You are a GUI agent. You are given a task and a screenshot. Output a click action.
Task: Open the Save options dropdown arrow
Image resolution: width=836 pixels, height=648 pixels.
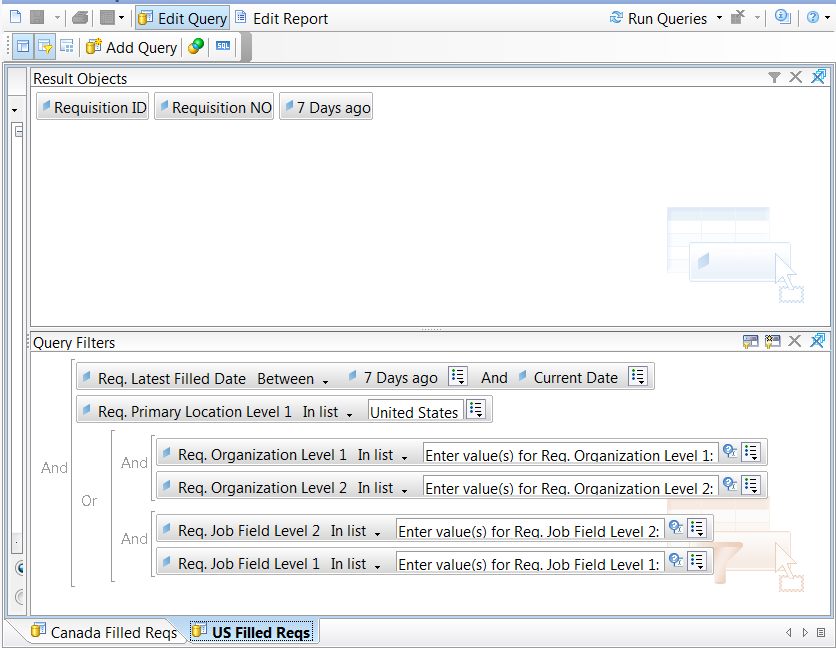click(57, 18)
